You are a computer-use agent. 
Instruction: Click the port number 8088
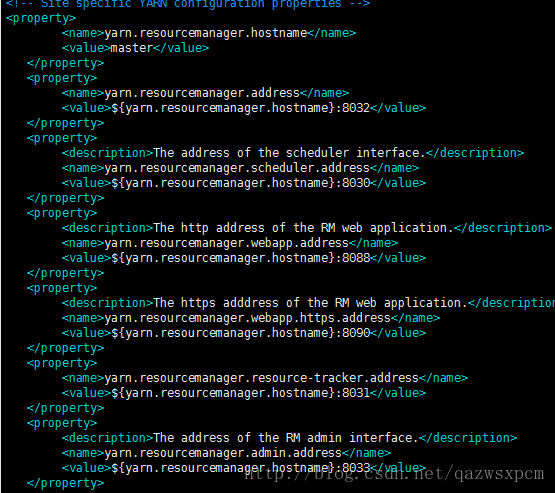[356, 258]
